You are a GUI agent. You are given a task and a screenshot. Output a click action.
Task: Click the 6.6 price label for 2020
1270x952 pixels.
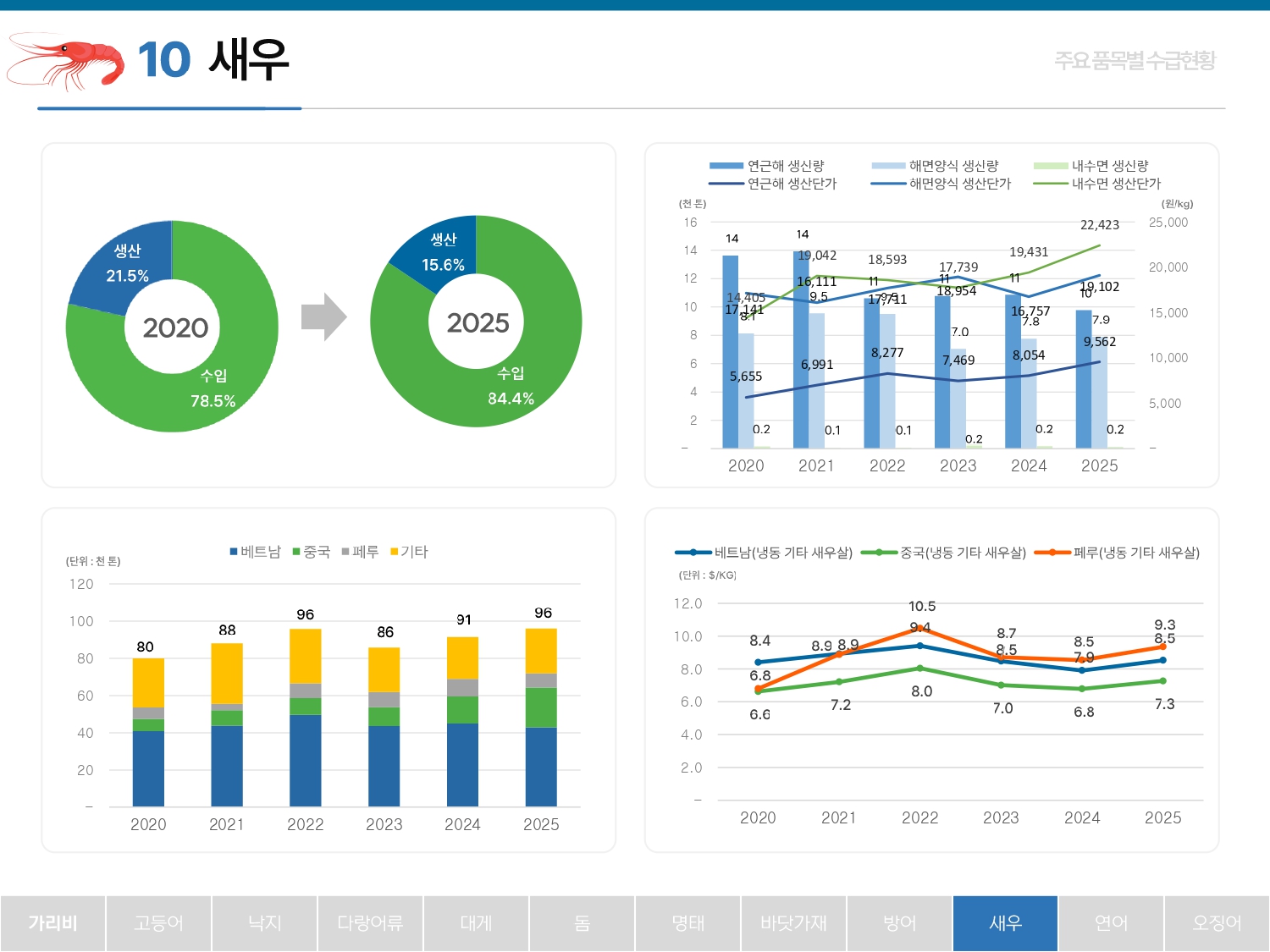click(759, 715)
